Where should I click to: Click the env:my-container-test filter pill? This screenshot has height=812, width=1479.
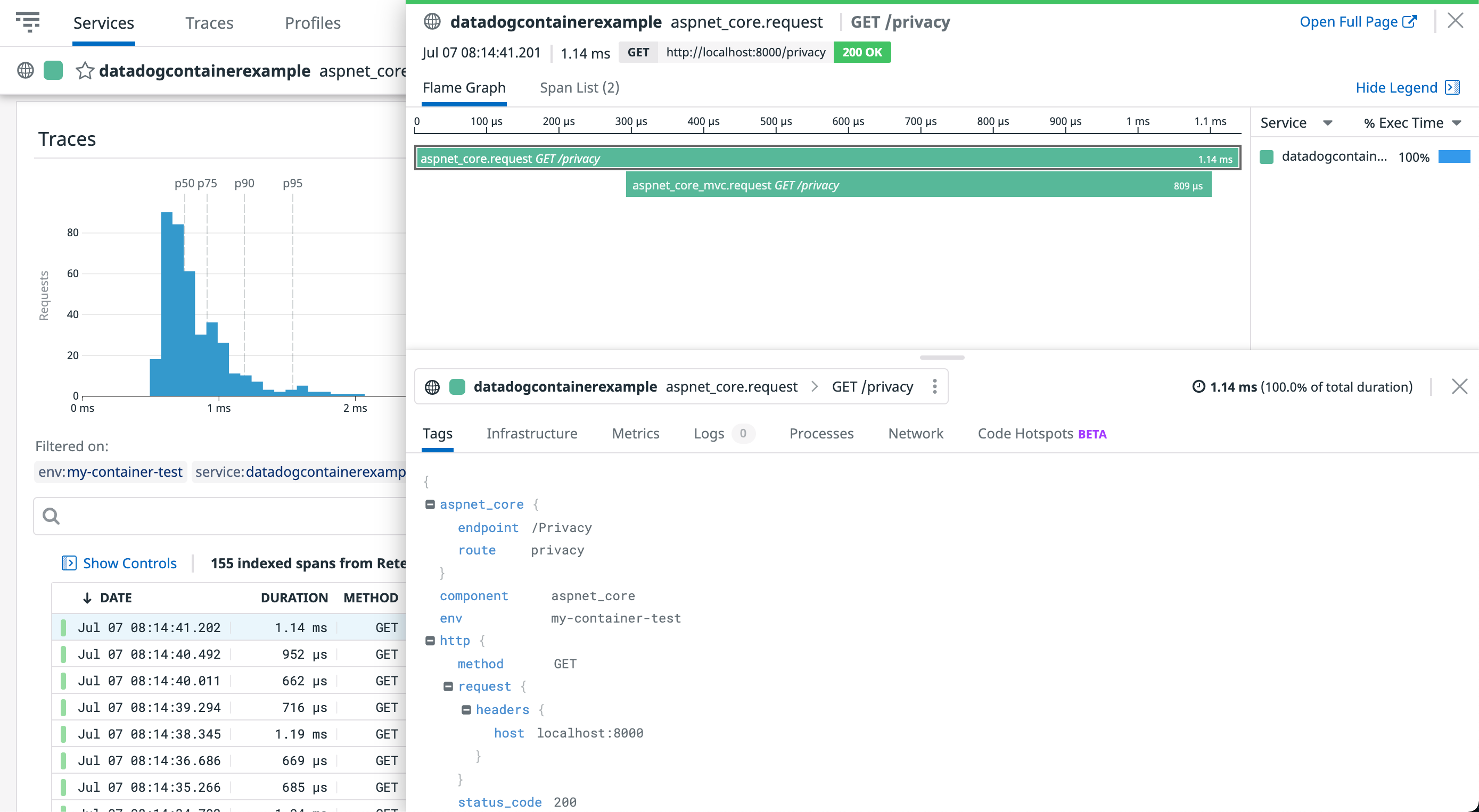(x=110, y=471)
